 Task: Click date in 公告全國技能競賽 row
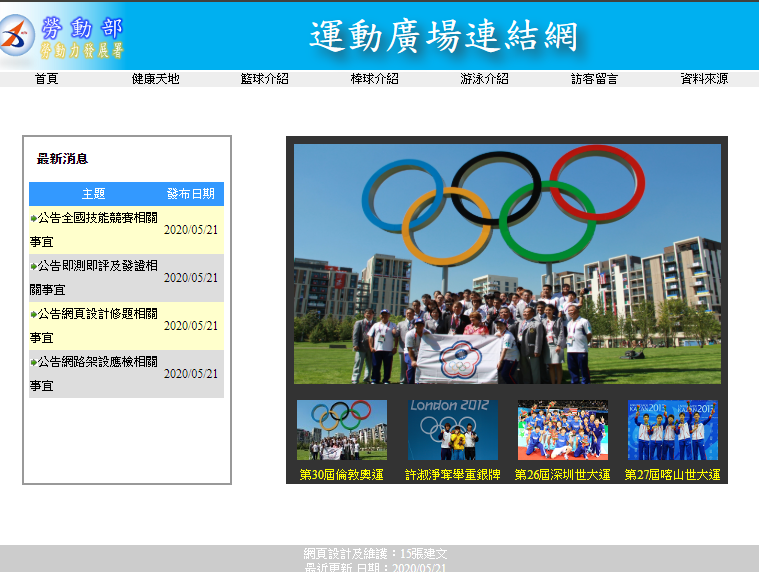191,230
